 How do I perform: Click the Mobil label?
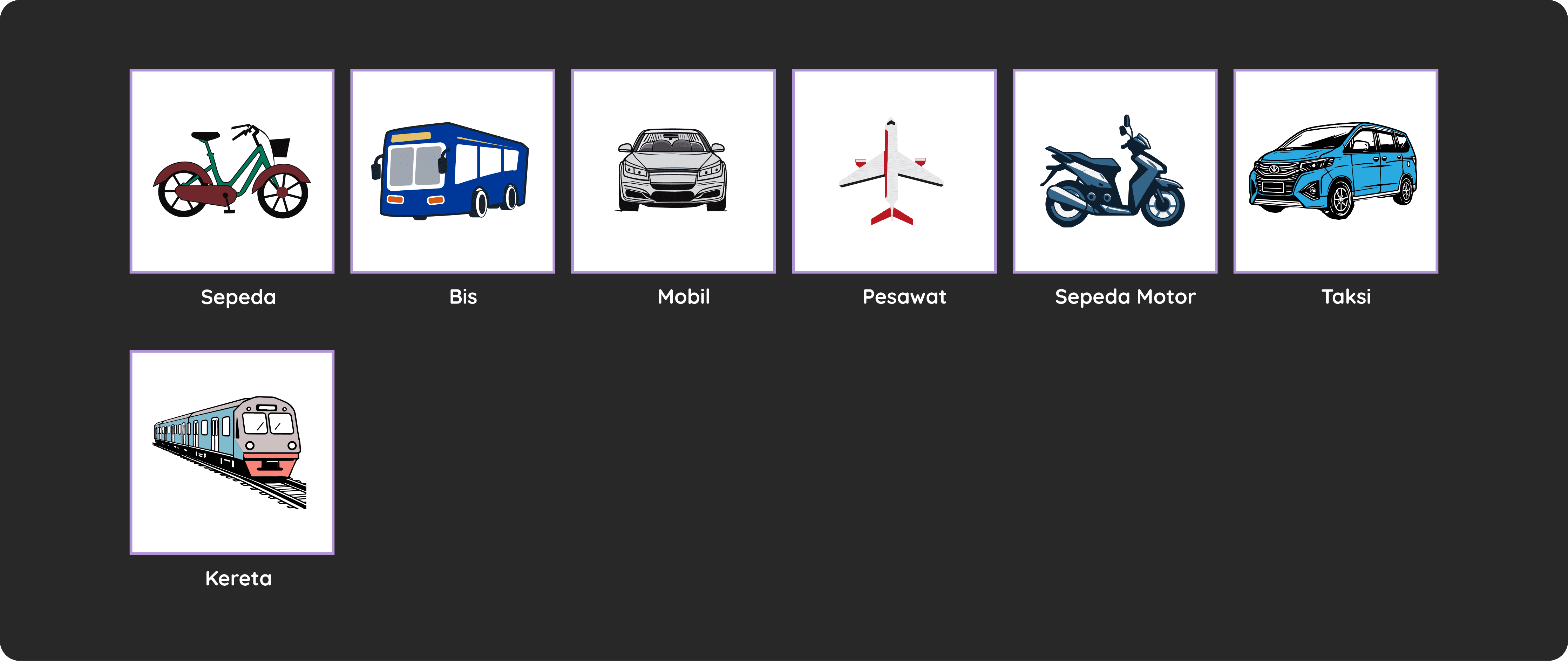tap(684, 297)
